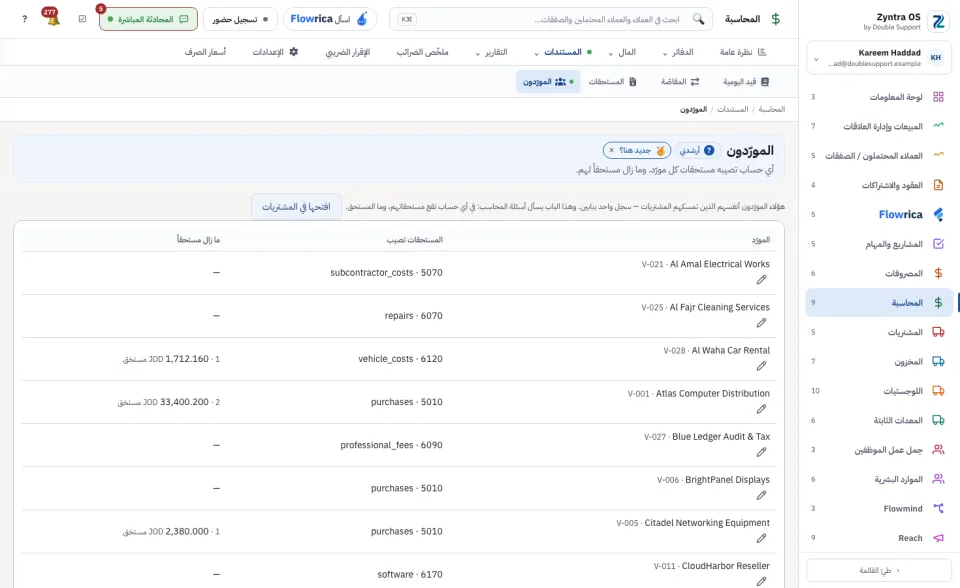
Task: Open العملاء المحتملون / الصفقات in sidebar
Action: tap(879, 156)
